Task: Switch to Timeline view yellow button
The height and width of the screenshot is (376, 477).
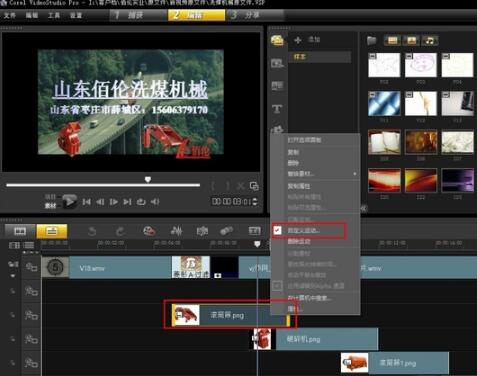Action: pos(52,231)
